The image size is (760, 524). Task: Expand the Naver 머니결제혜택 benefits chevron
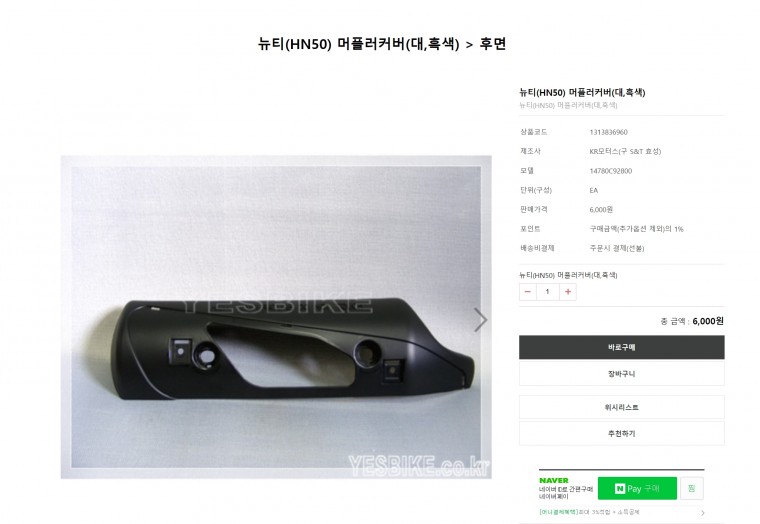click(x=702, y=512)
